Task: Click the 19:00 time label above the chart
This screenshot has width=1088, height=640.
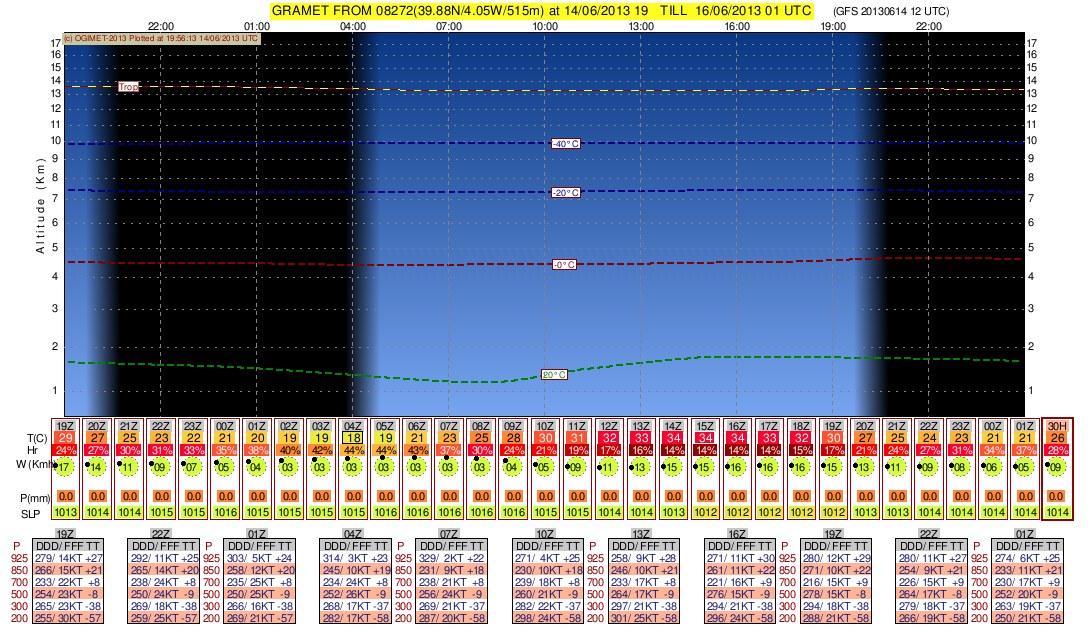Action: pos(833,26)
